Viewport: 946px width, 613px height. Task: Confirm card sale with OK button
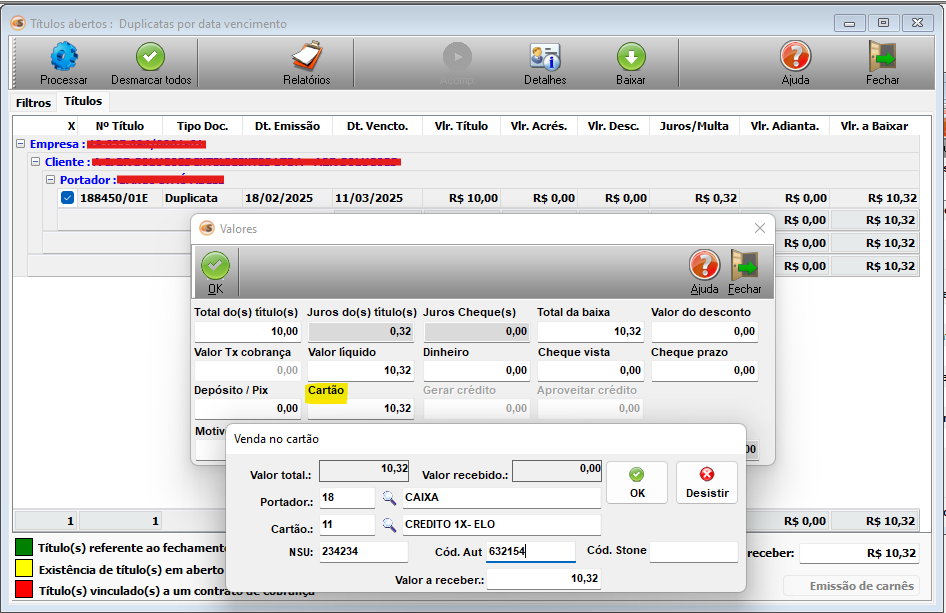point(636,482)
